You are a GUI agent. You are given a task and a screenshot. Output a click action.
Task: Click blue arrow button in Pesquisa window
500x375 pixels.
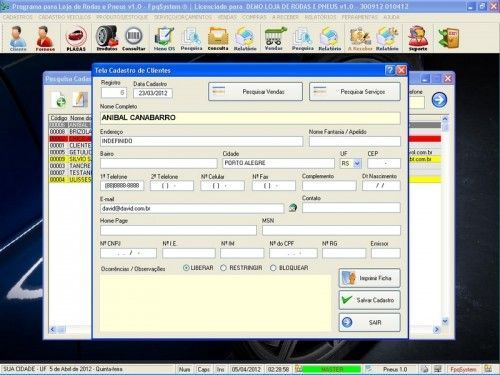pos(439,100)
